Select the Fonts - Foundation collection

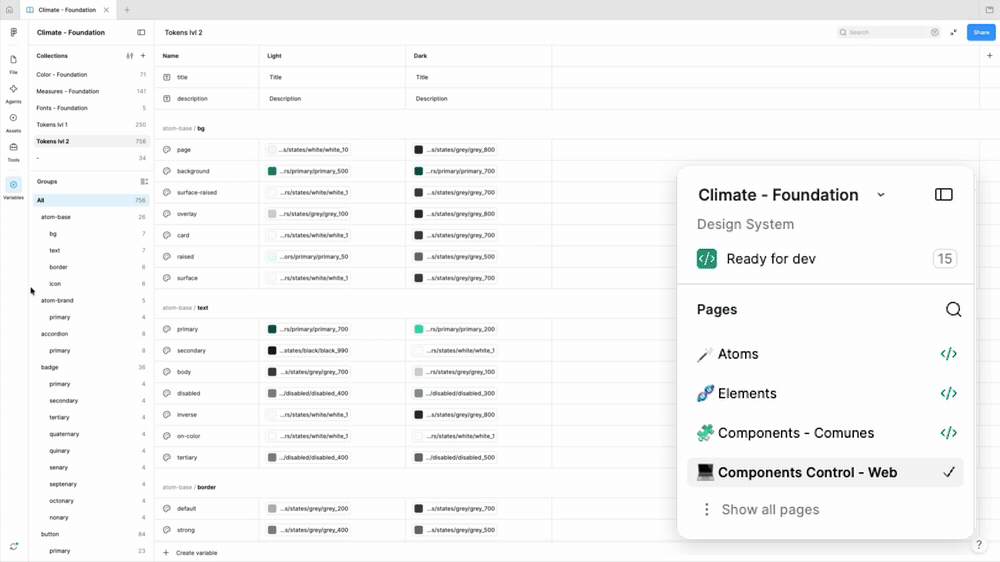coord(91,108)
